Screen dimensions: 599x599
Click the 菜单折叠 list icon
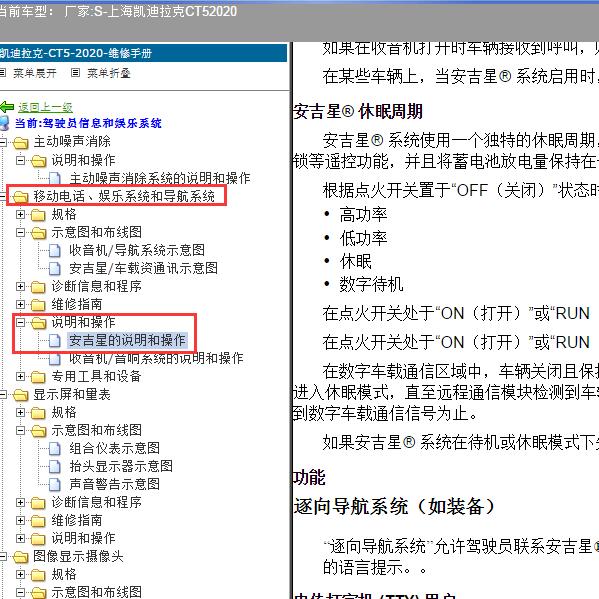pos(76,73)
